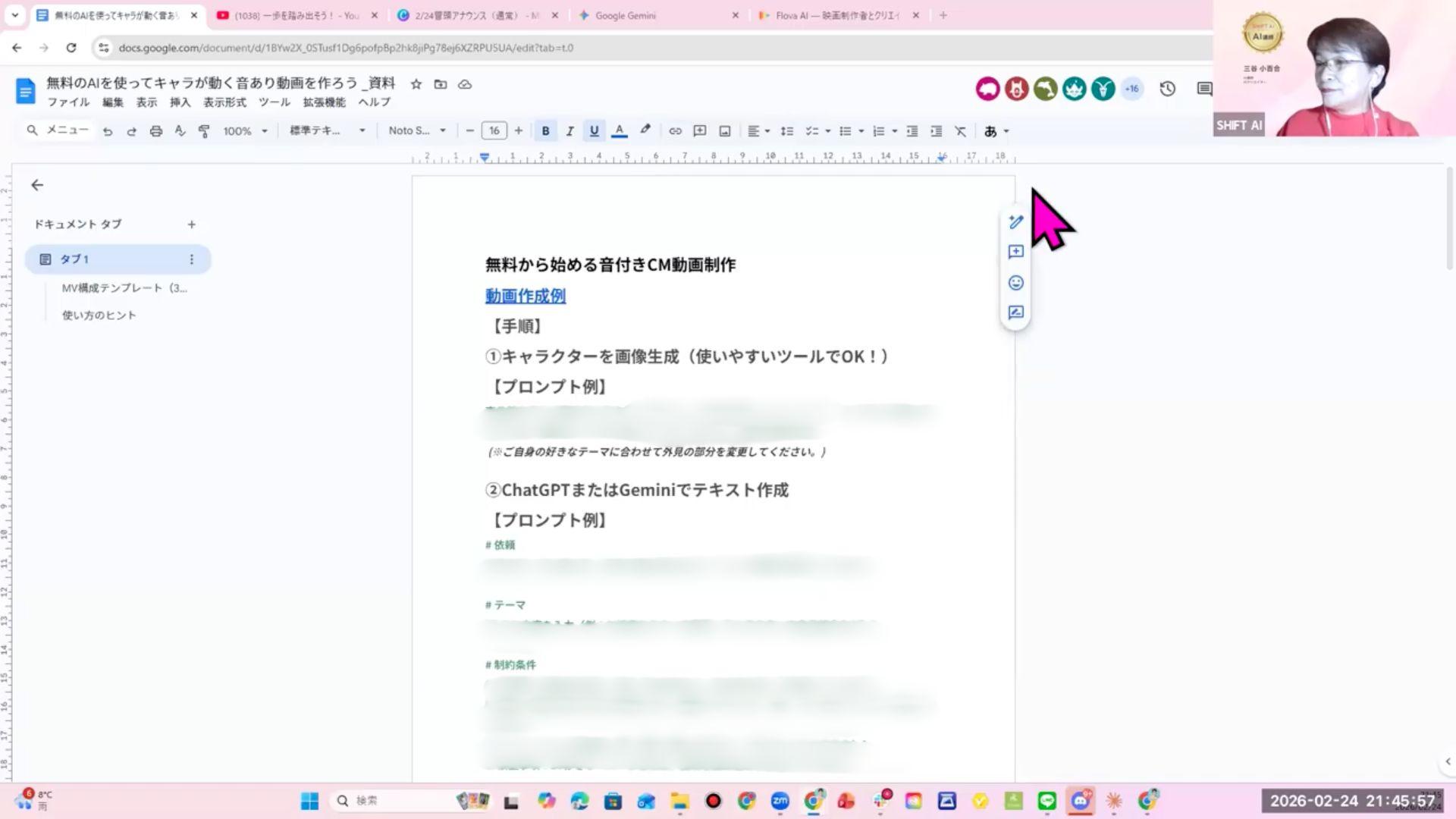The image size is (1456, 819).
Task: Open the paragraph style dropdown
Action: point(327,131)
